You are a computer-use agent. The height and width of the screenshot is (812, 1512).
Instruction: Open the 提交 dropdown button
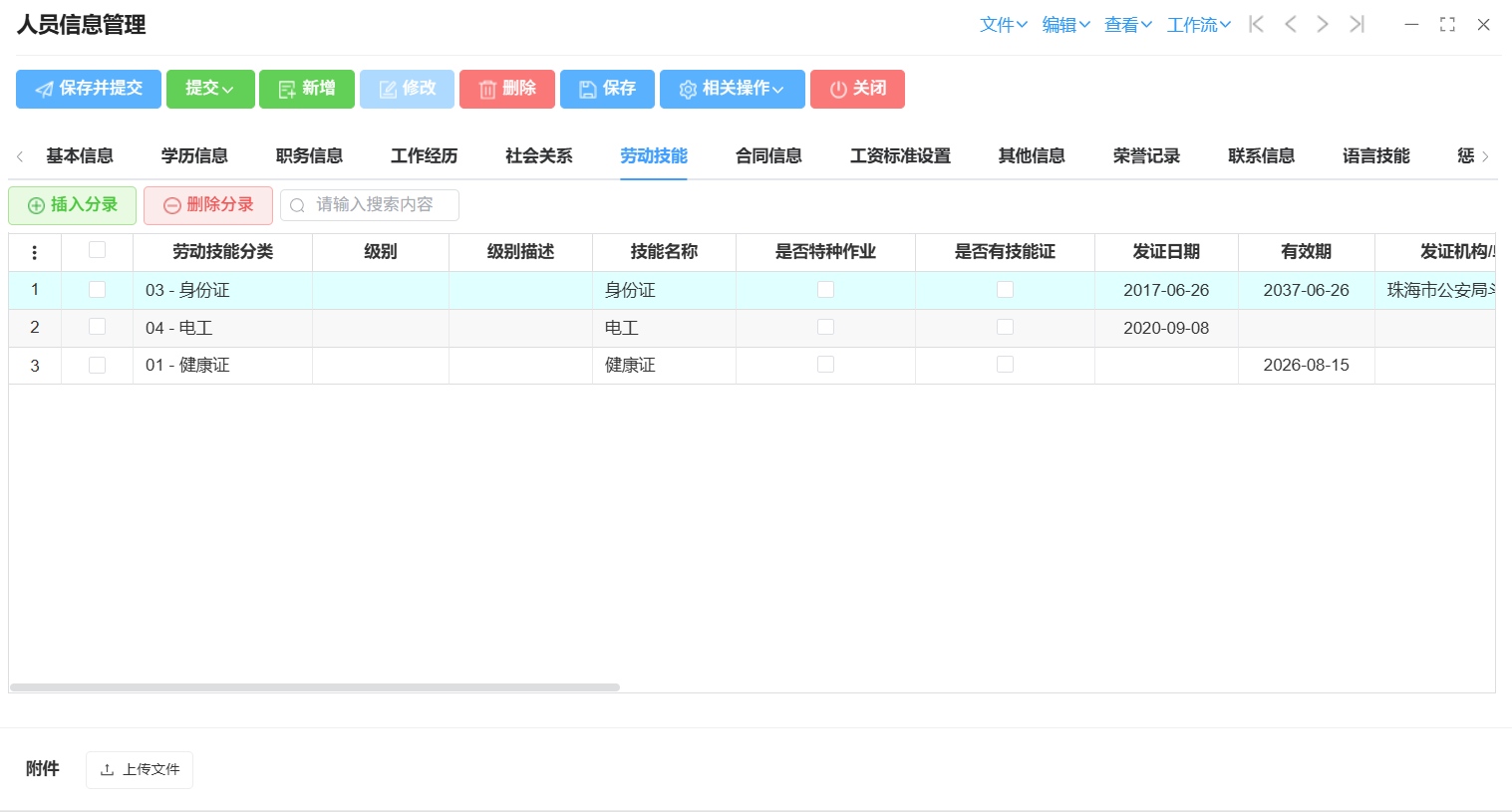[x=210, y=89]
